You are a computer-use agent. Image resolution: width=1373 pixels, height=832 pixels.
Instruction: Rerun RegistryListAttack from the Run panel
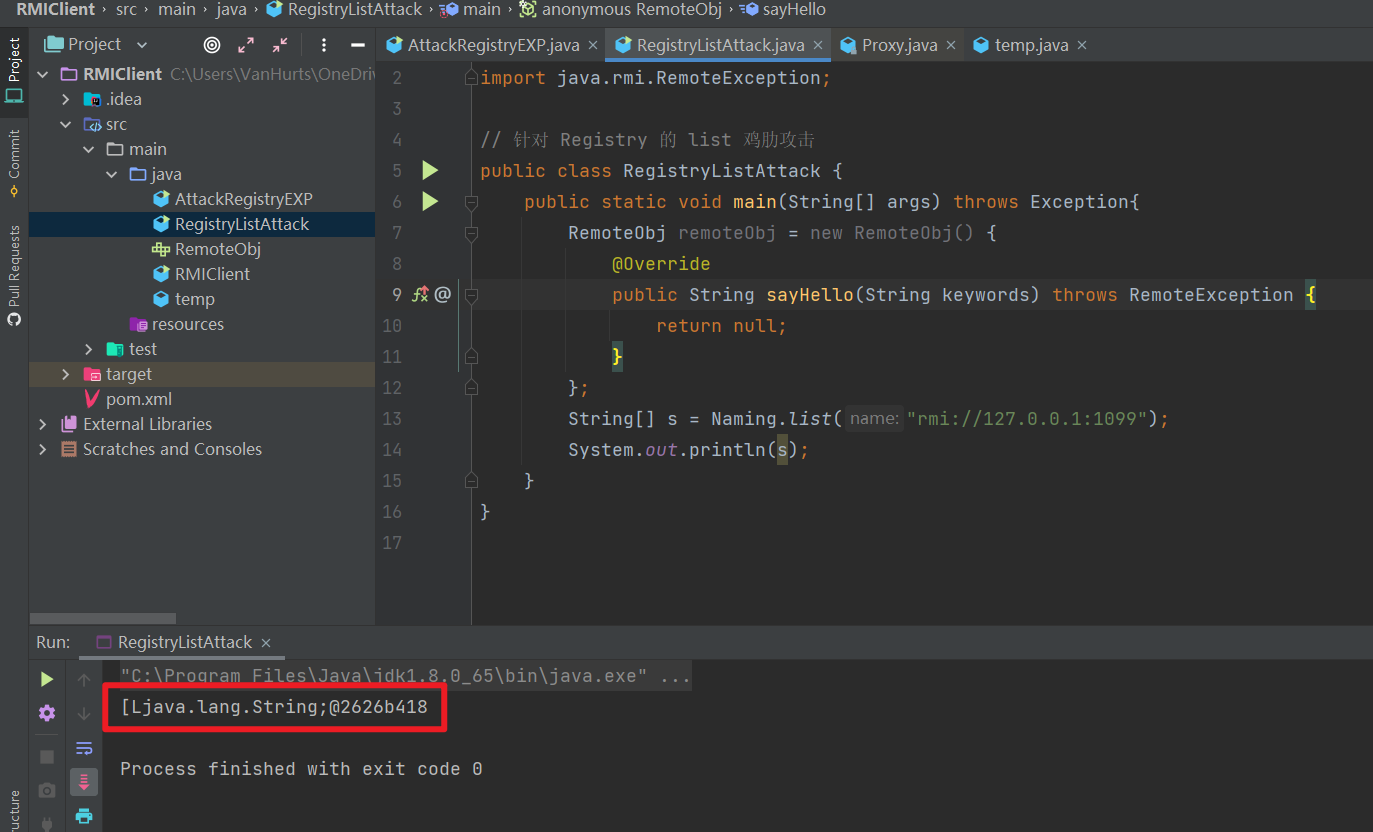coord(47,680)
